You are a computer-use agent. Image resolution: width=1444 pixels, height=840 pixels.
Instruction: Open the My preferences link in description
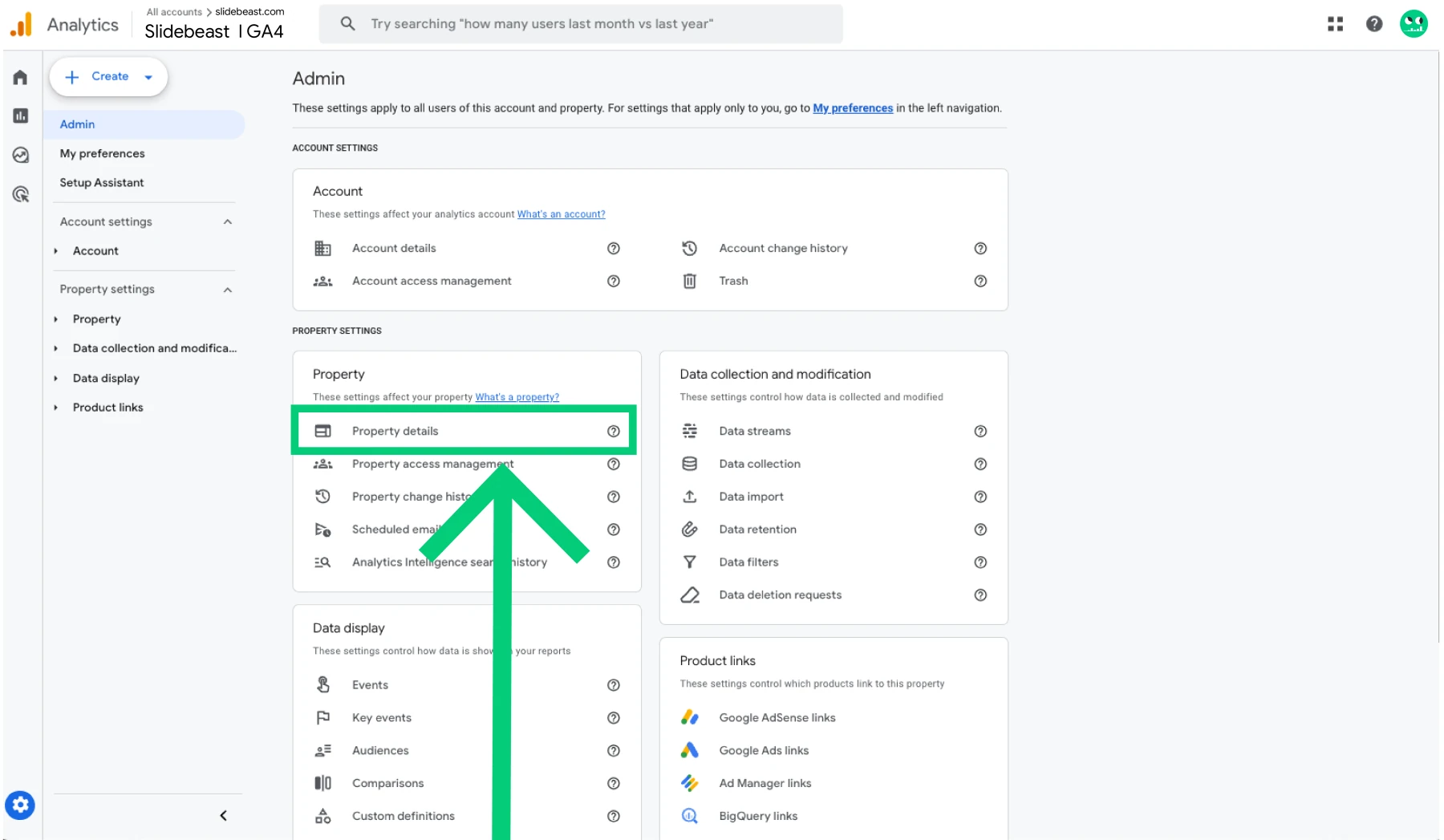coord(853,108)
